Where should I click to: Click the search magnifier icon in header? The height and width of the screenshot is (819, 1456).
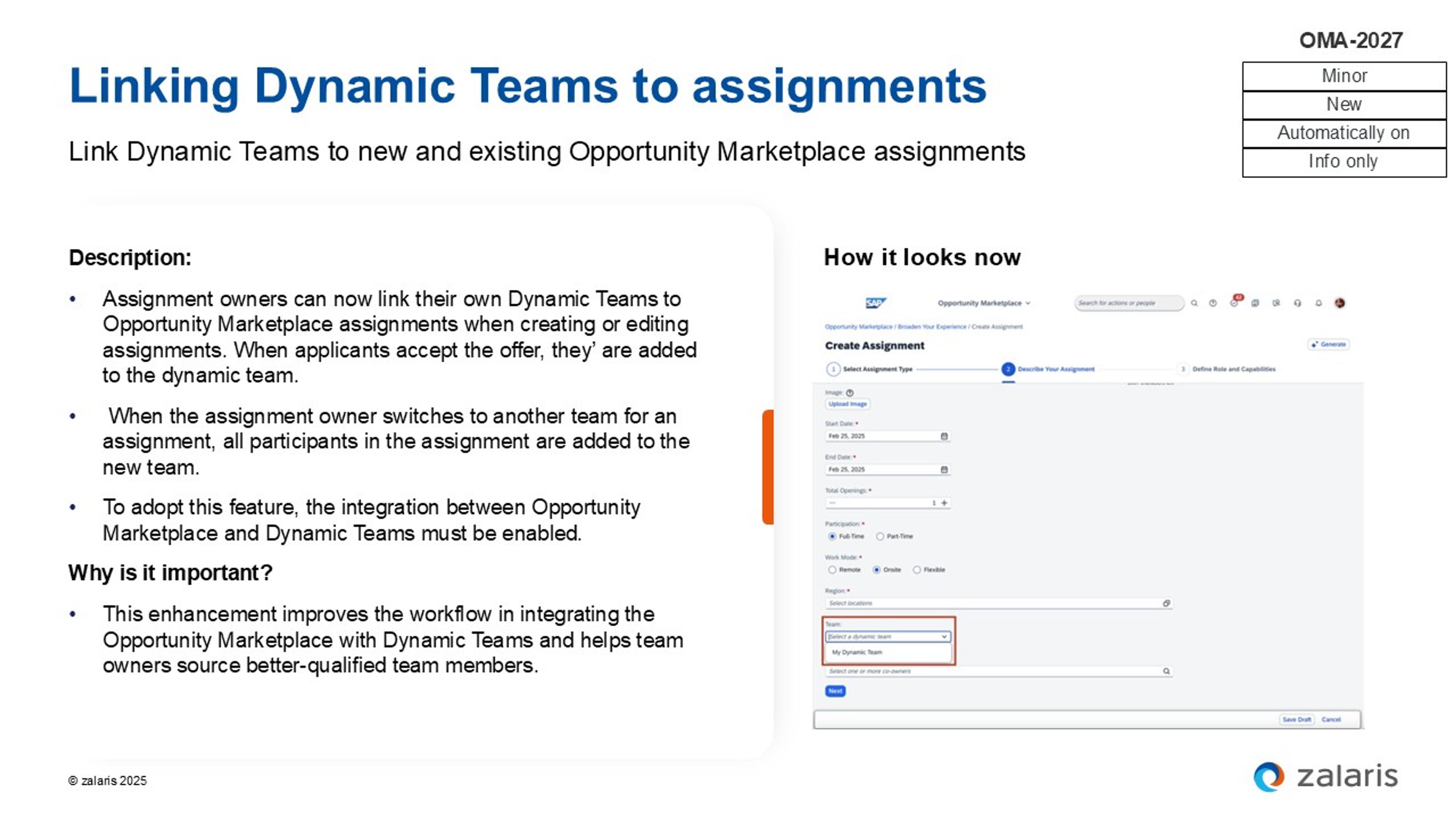pos(1194,303)
